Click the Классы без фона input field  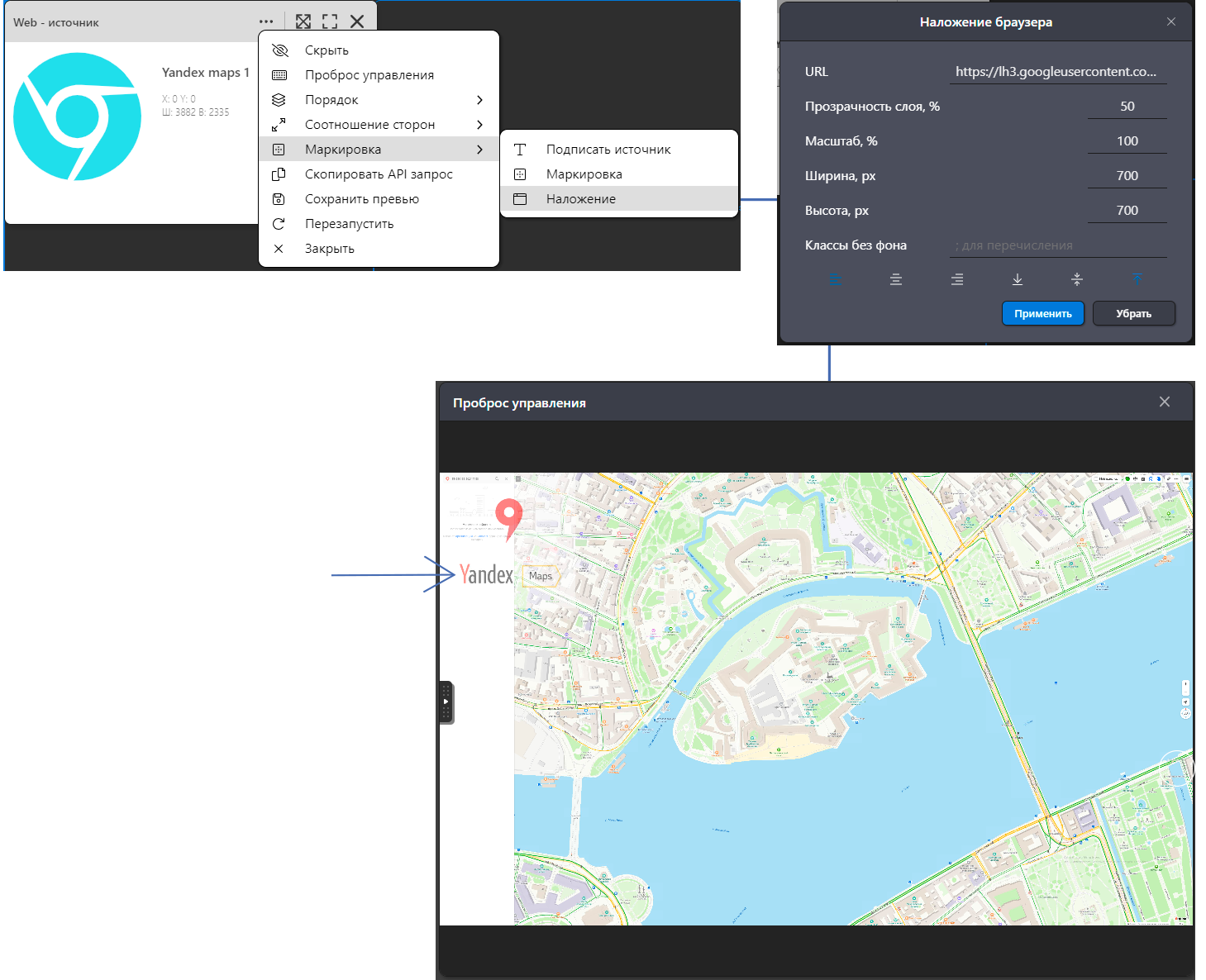tap(1058, 245)
